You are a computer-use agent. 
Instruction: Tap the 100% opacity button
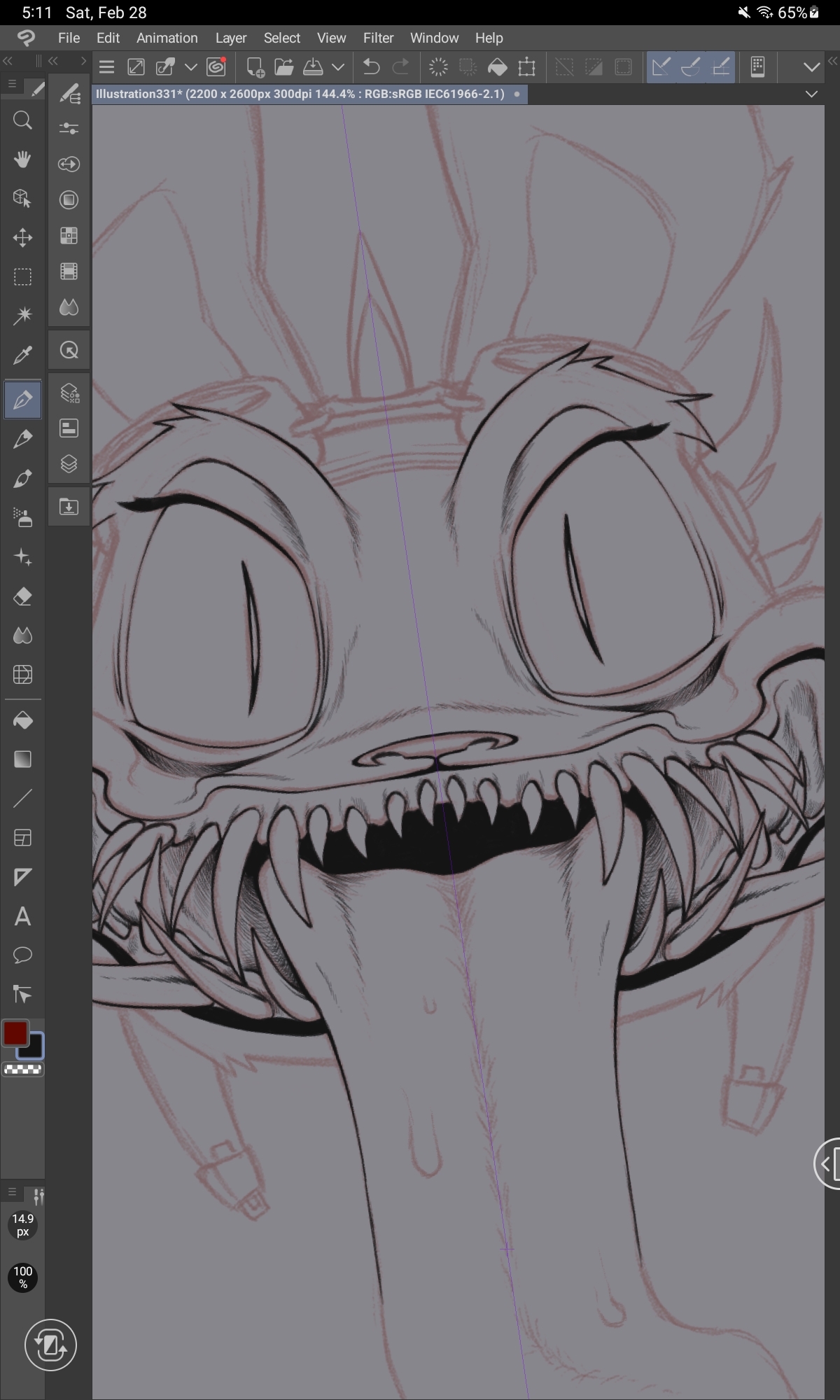(x=22, y=1277)
